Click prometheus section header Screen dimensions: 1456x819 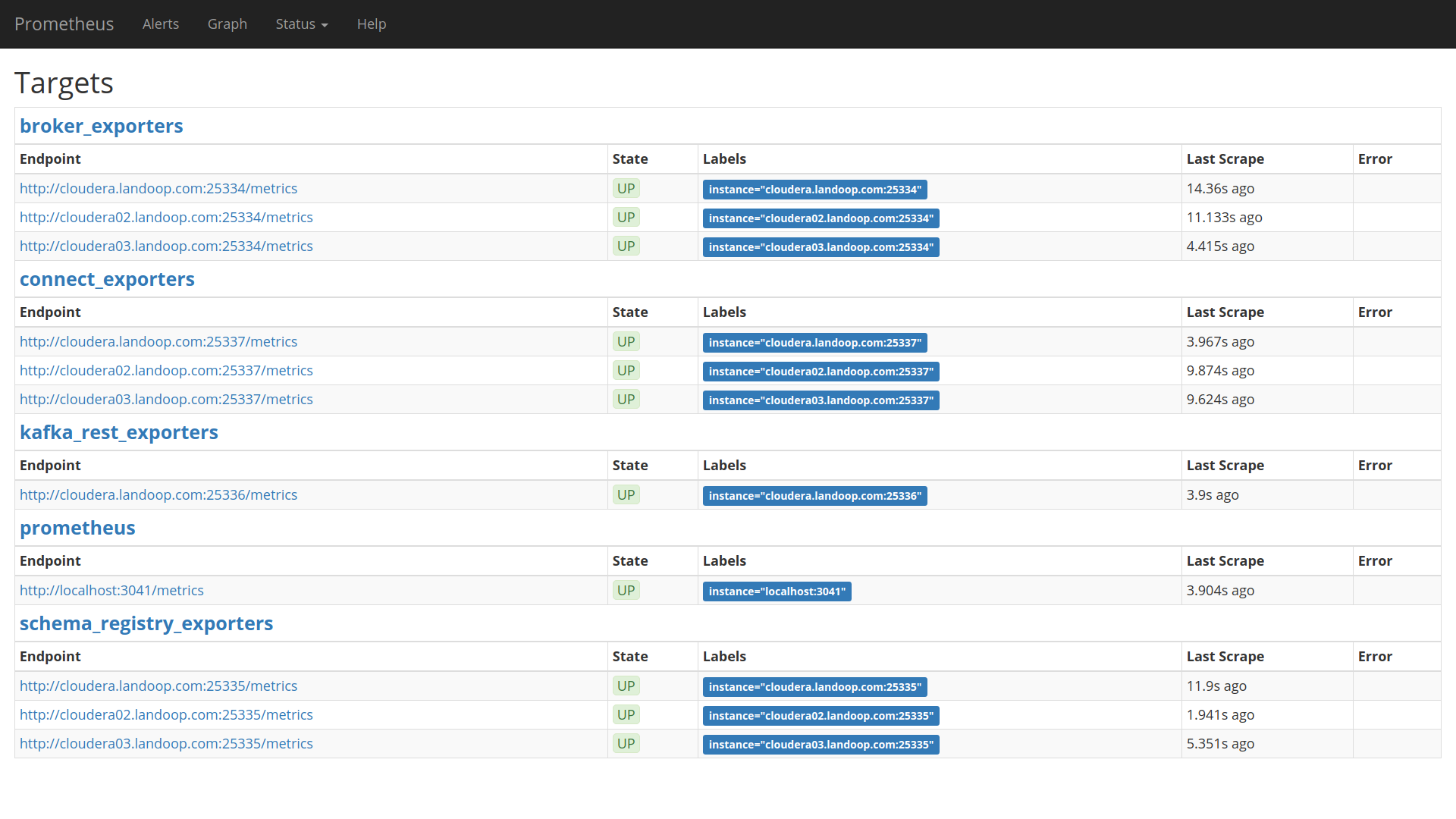(78, 527)
